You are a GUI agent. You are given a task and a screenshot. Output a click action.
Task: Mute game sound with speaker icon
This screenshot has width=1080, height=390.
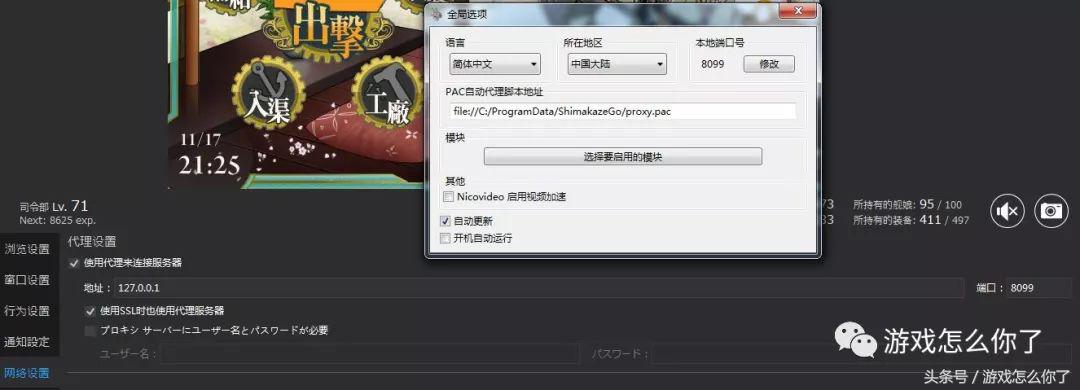[1008, 211]
